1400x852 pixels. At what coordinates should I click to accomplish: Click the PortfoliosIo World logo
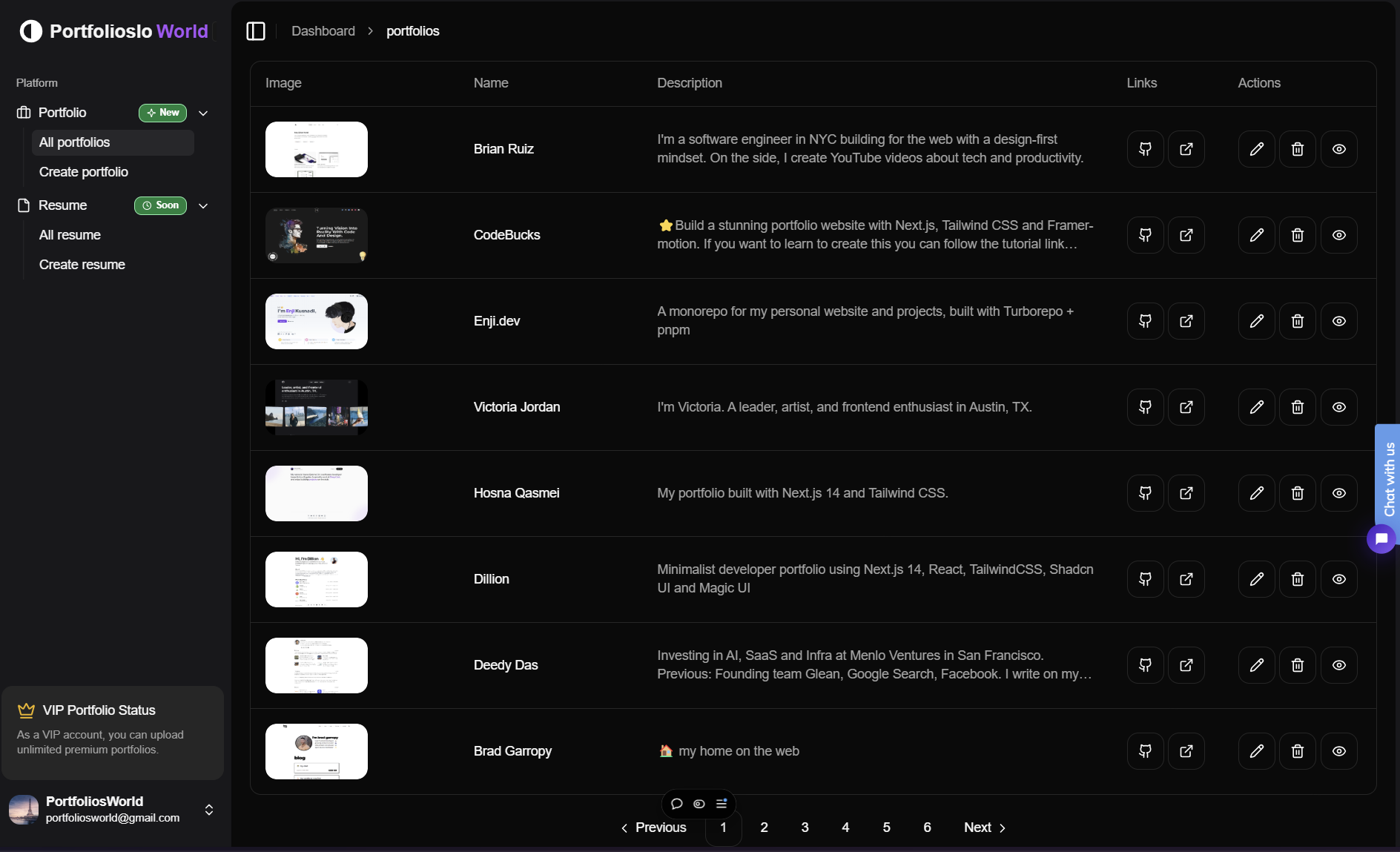[x=114, y=31]
